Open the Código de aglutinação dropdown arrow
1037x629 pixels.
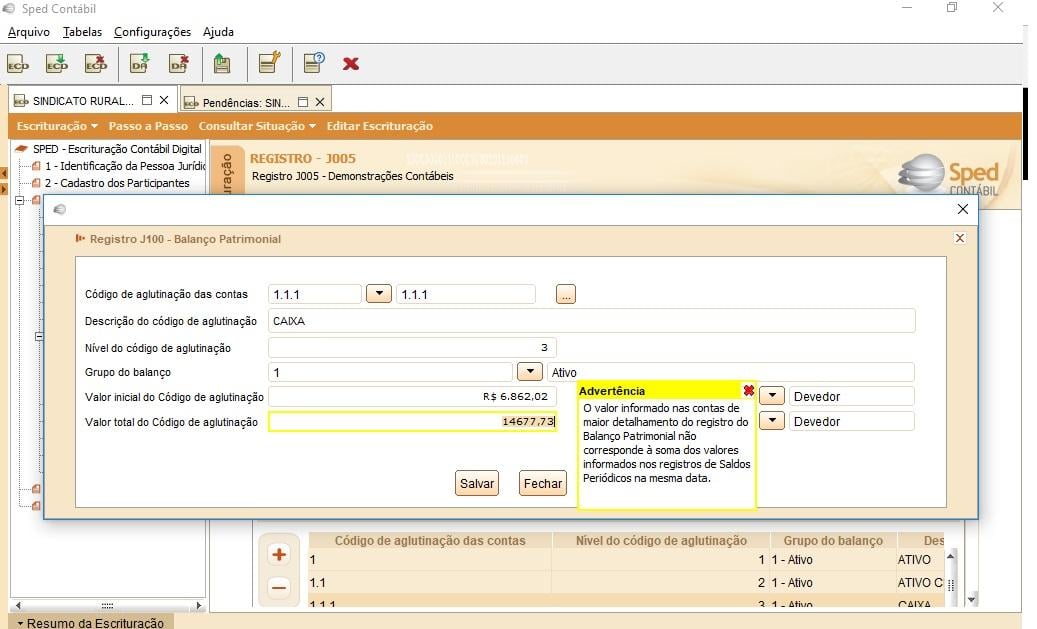coord(379,294)
